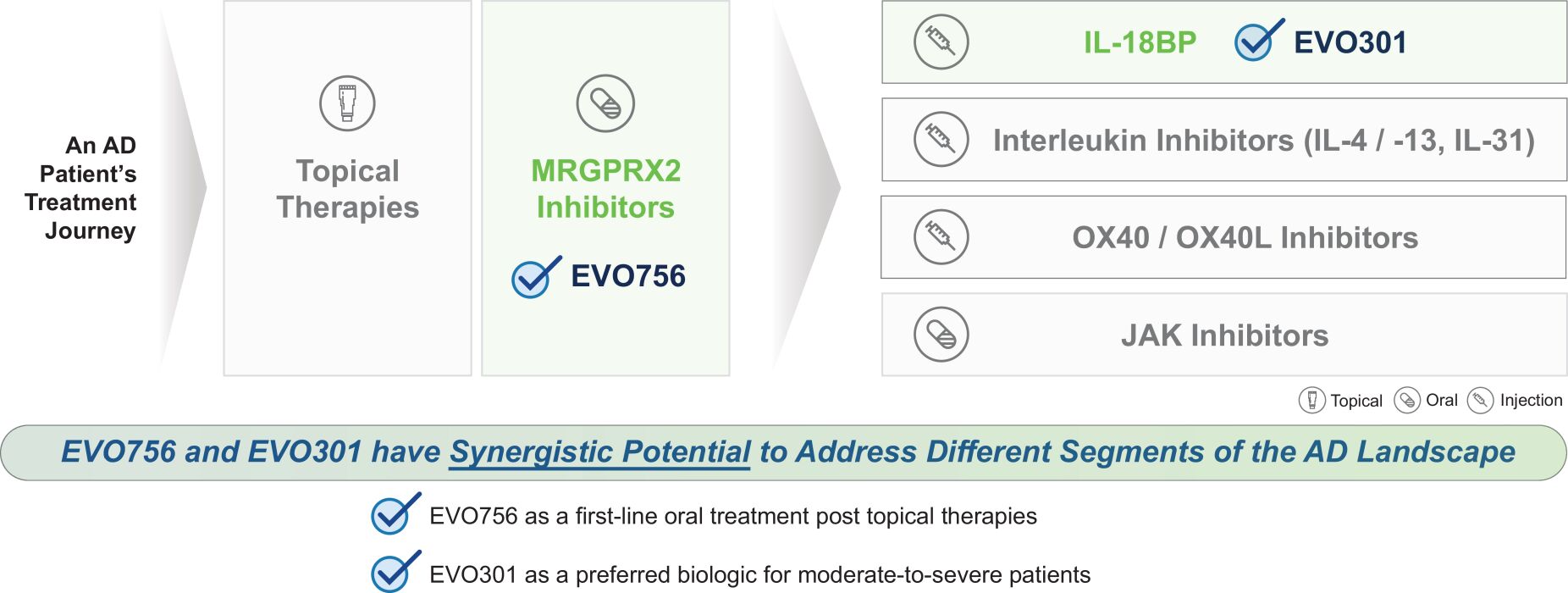Select the JAK Inhibitors row
Screen dimensions: 1568x593
(x=1224, y=335)
